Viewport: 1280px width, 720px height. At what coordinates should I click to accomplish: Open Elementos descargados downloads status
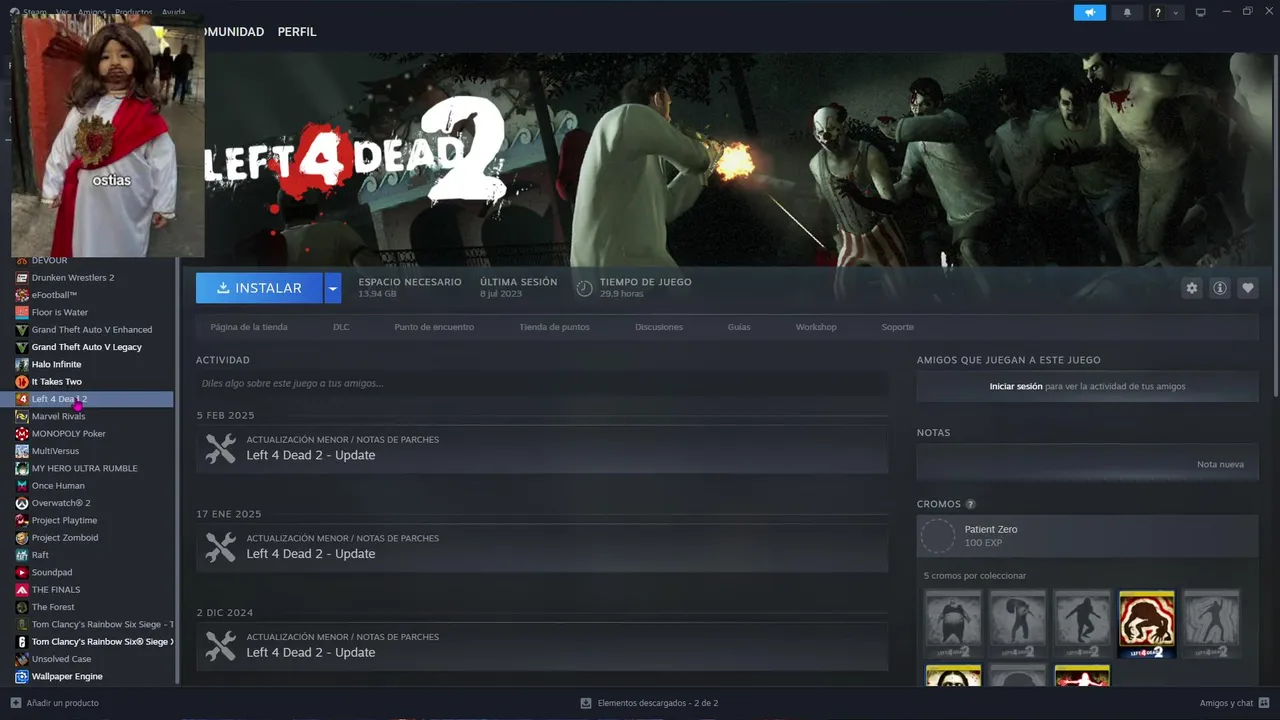(649, 703)
